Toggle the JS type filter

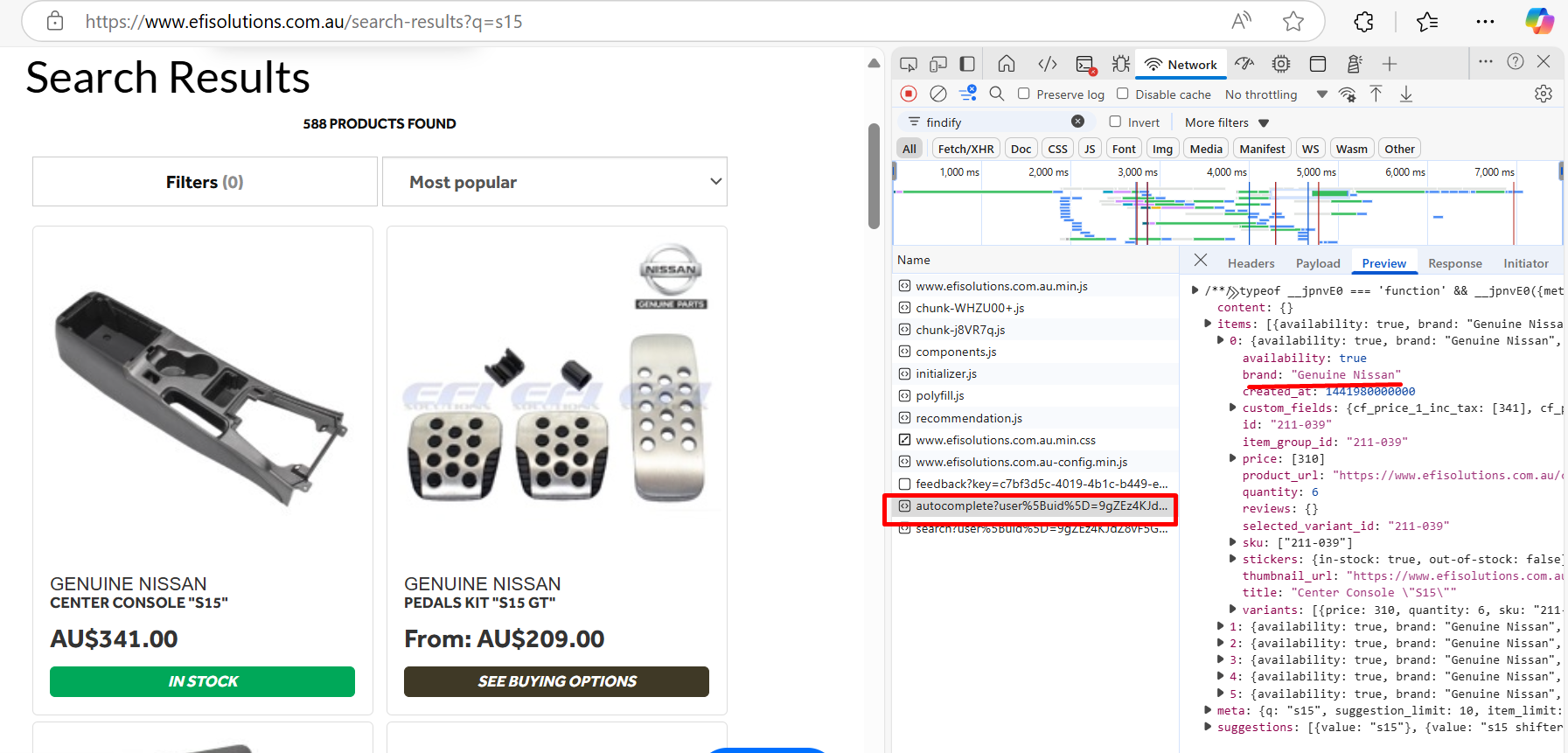click(x=1090, y=149)
